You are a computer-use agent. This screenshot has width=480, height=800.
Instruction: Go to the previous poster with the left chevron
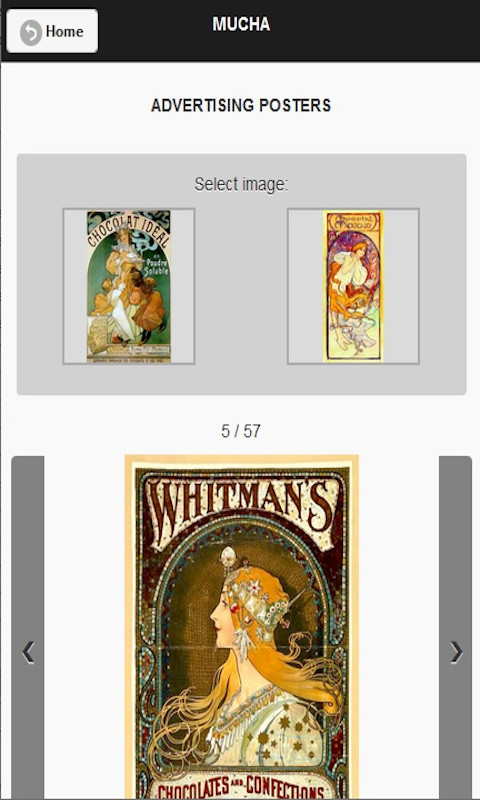coord(28,652)
